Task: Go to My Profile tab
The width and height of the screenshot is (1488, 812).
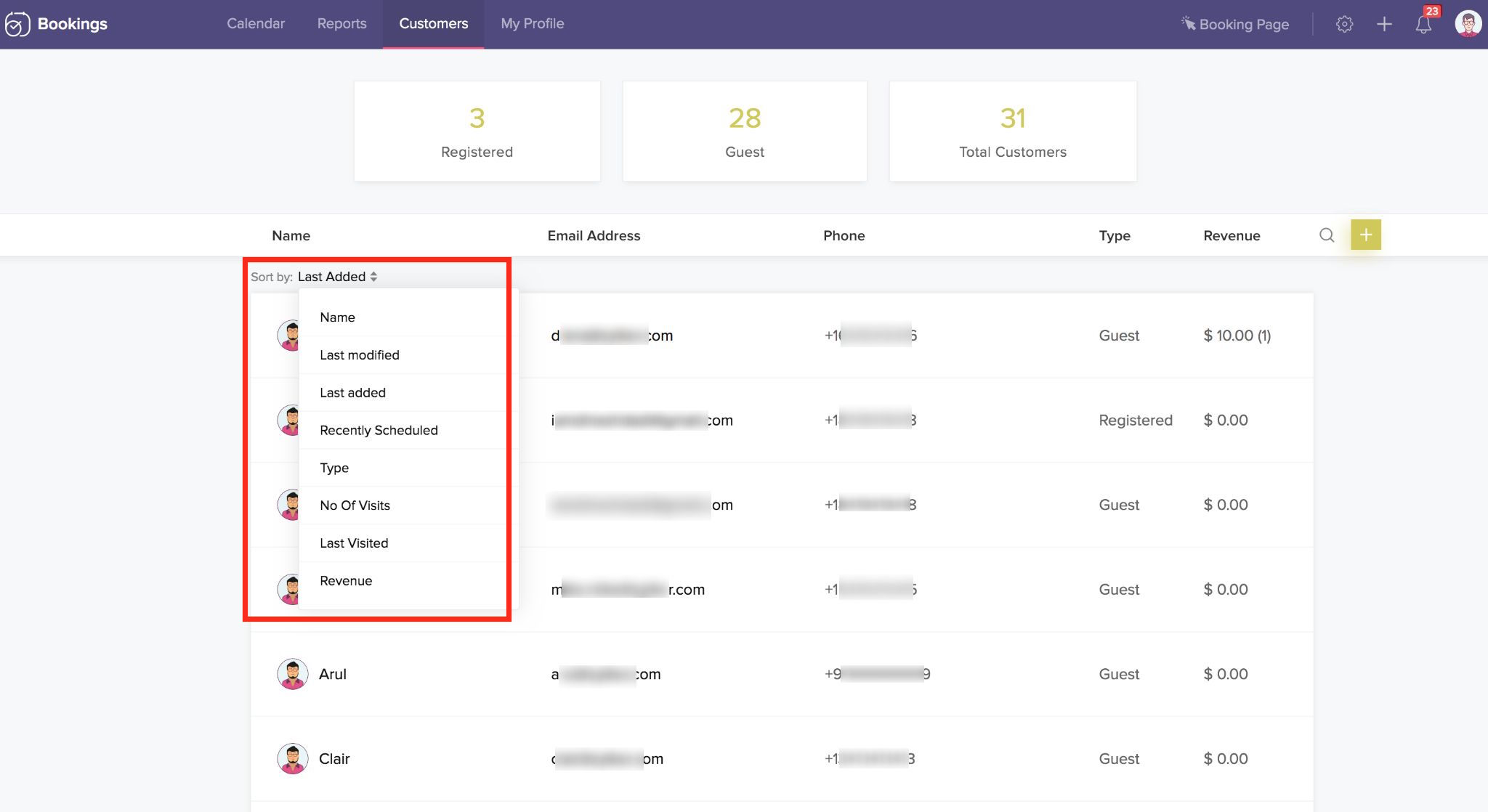Action: coord(532,23)
